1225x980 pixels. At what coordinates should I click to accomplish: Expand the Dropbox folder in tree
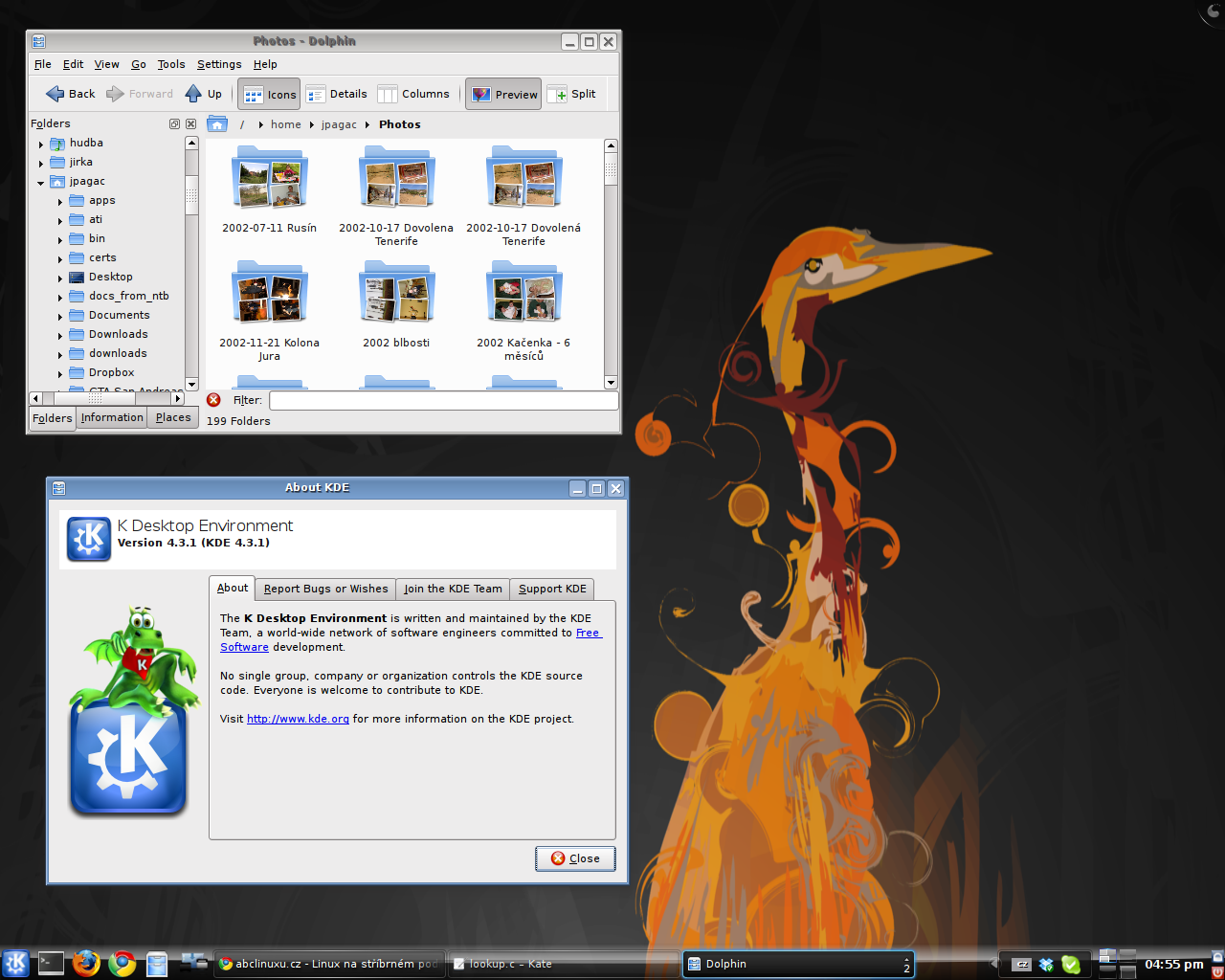(60, 374)
